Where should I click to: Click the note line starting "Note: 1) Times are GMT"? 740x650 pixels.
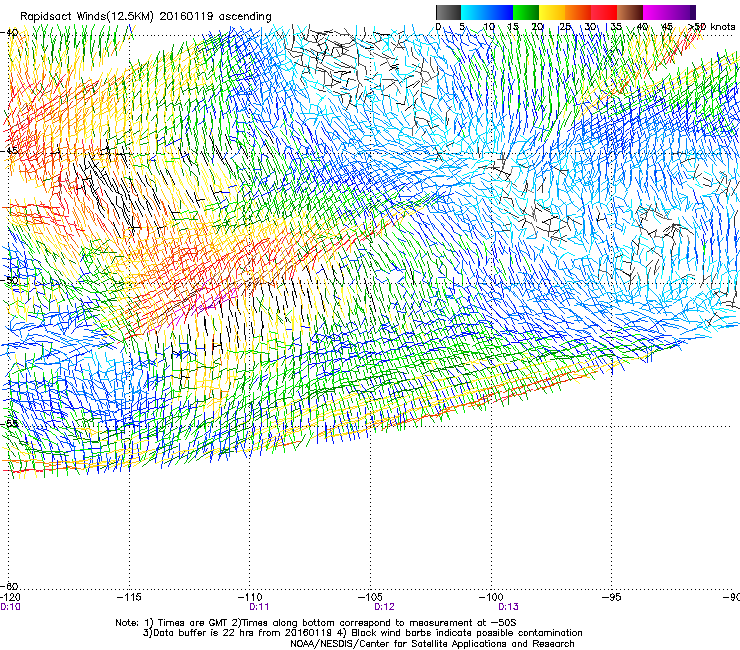click(316, 623)
